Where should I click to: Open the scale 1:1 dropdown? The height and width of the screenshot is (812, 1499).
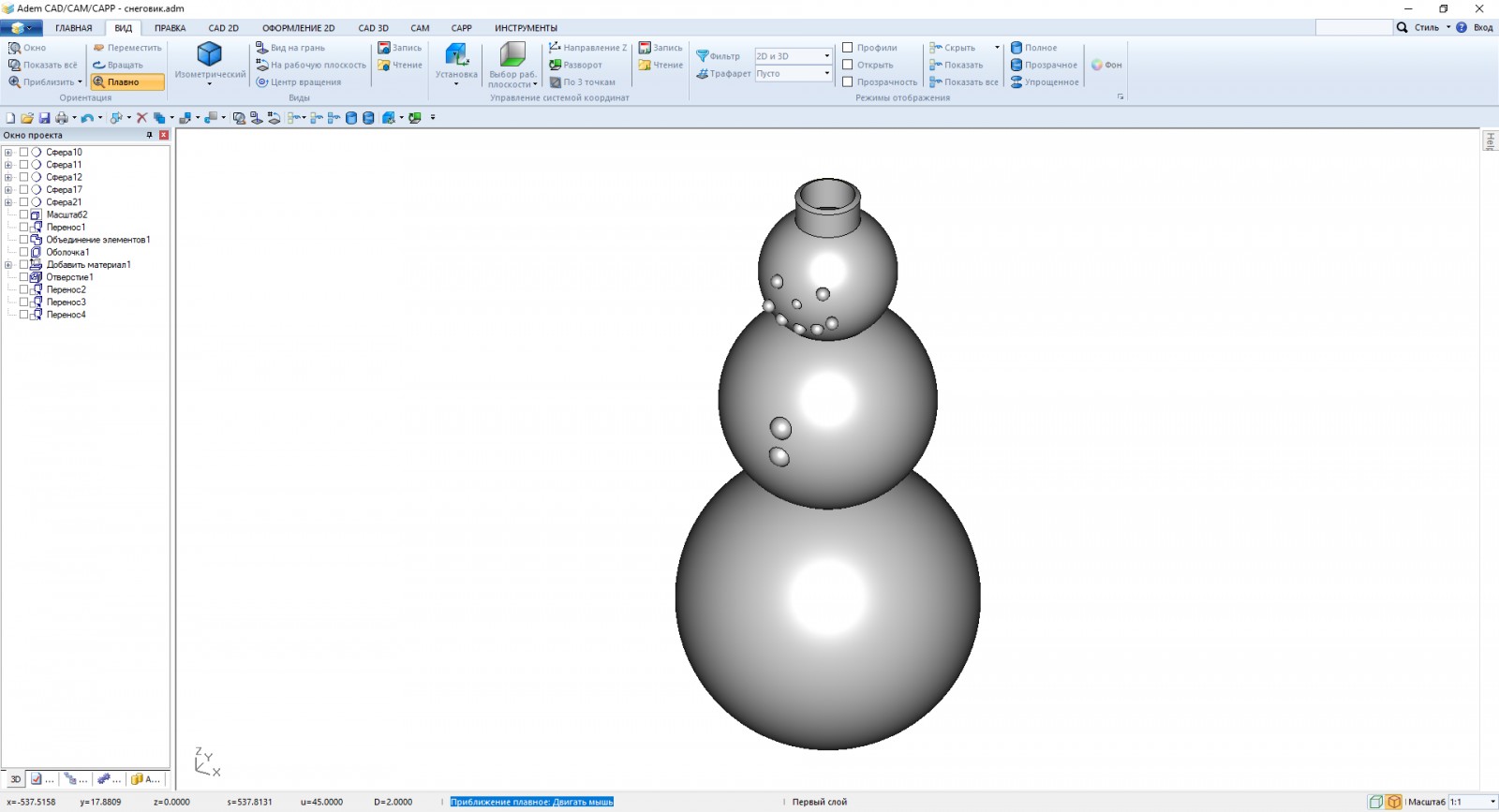point(1492,802)
